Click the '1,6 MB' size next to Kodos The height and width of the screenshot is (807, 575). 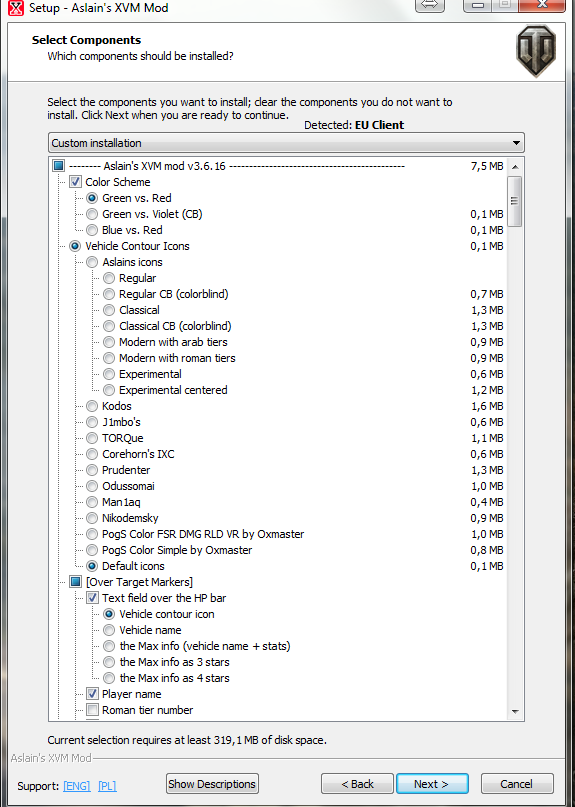pos(486,406)
